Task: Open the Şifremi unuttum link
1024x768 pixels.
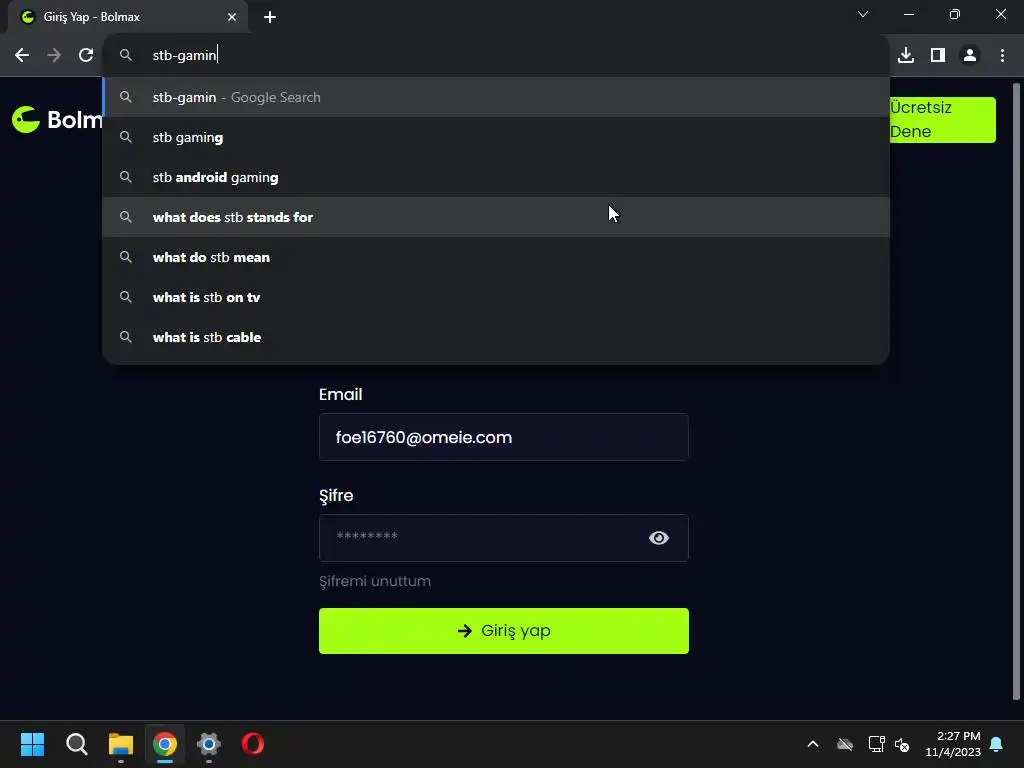Action: (x=375, y=581)
